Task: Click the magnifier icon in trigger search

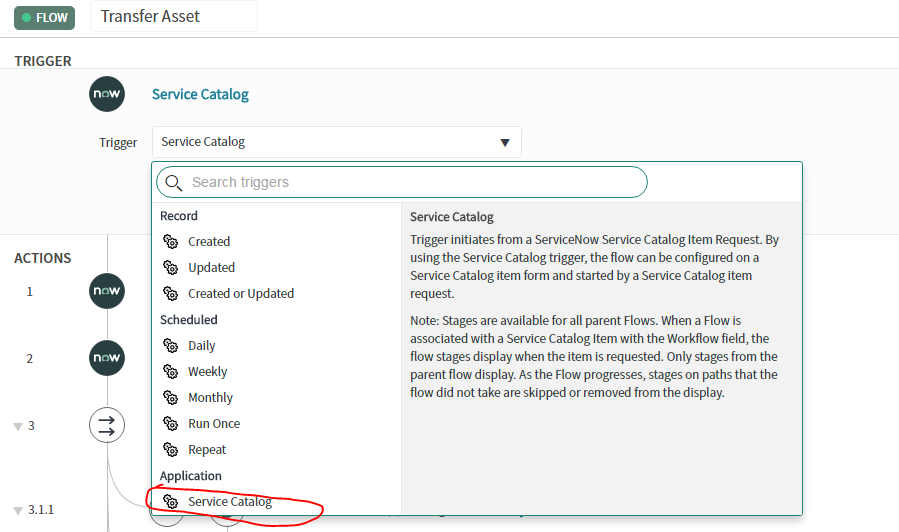Action: pos(173,182)
